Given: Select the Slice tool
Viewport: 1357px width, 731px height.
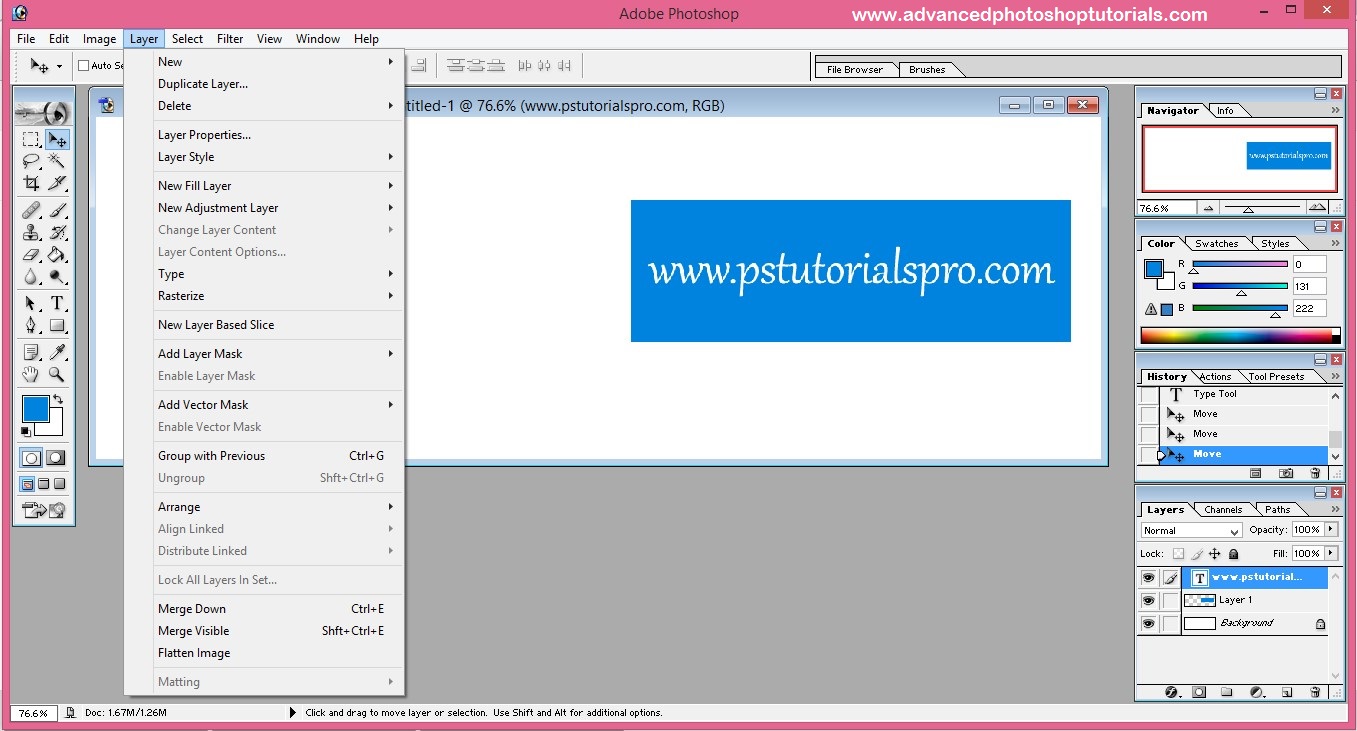Looking at the screenshot, I should 57,184.
